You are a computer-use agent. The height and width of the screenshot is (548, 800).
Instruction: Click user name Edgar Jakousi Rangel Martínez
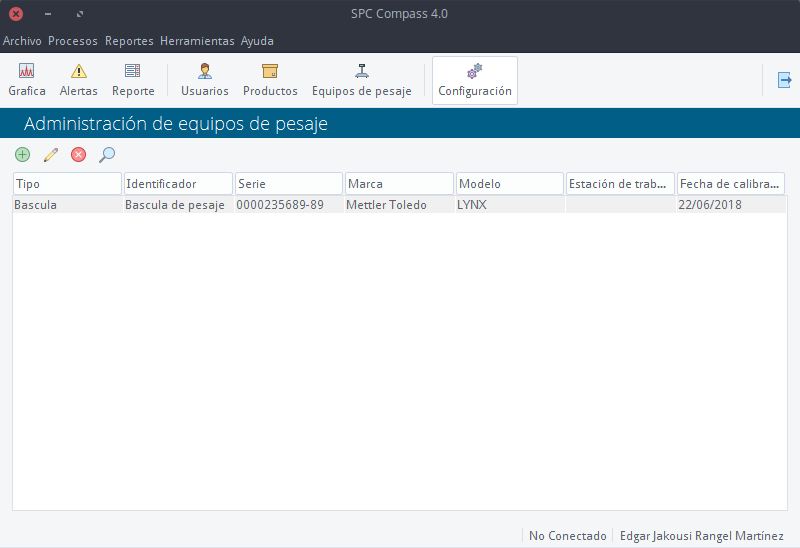(702, 536)
